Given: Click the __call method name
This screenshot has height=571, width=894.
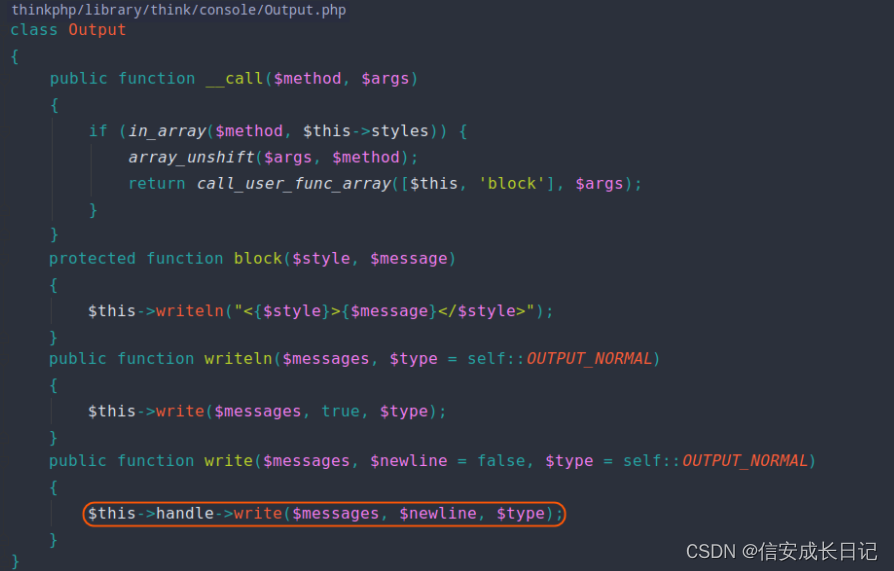Looking at the screenshot, I should 234,78.
